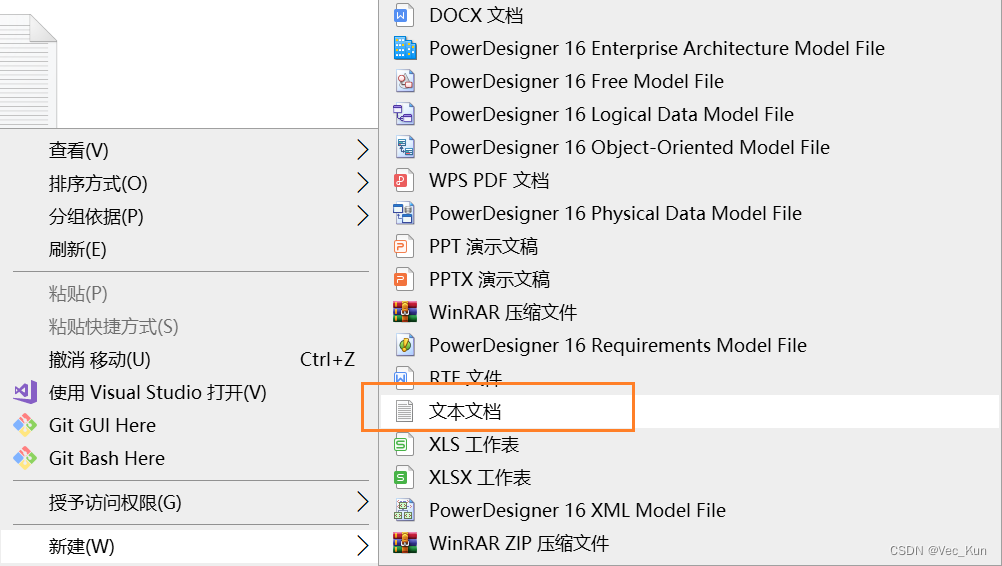Expand the 新建(W) submenu arrow
The width and height of the screenshot is (1002, 566).
[x=362, y=546]
